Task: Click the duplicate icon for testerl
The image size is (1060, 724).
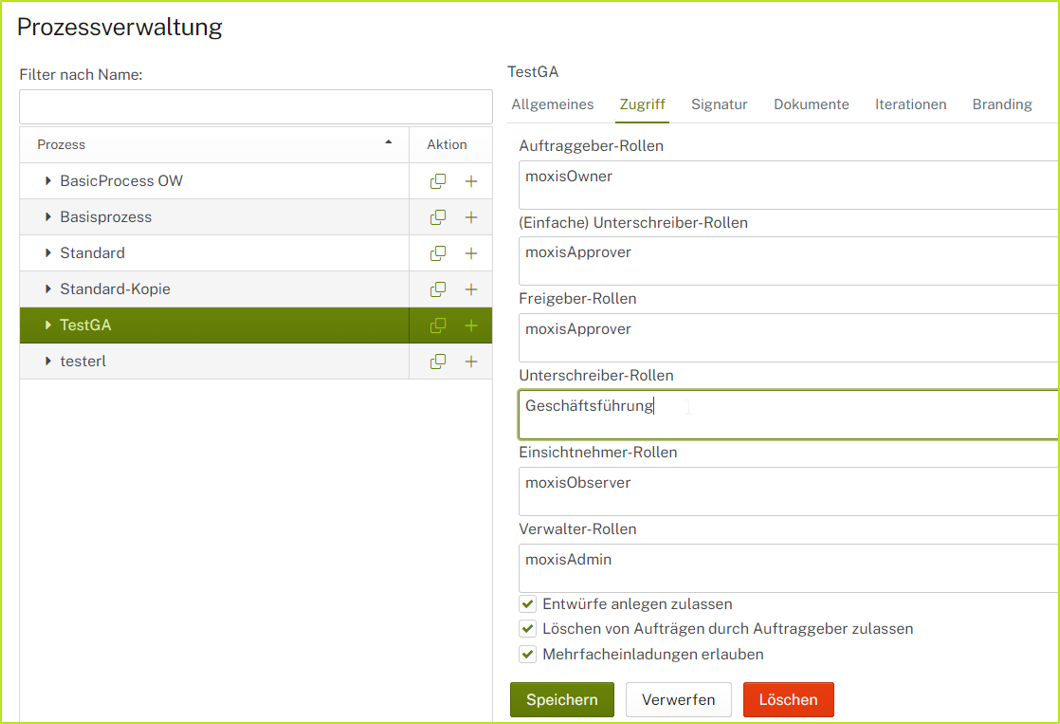Action: tap(438, 361)
